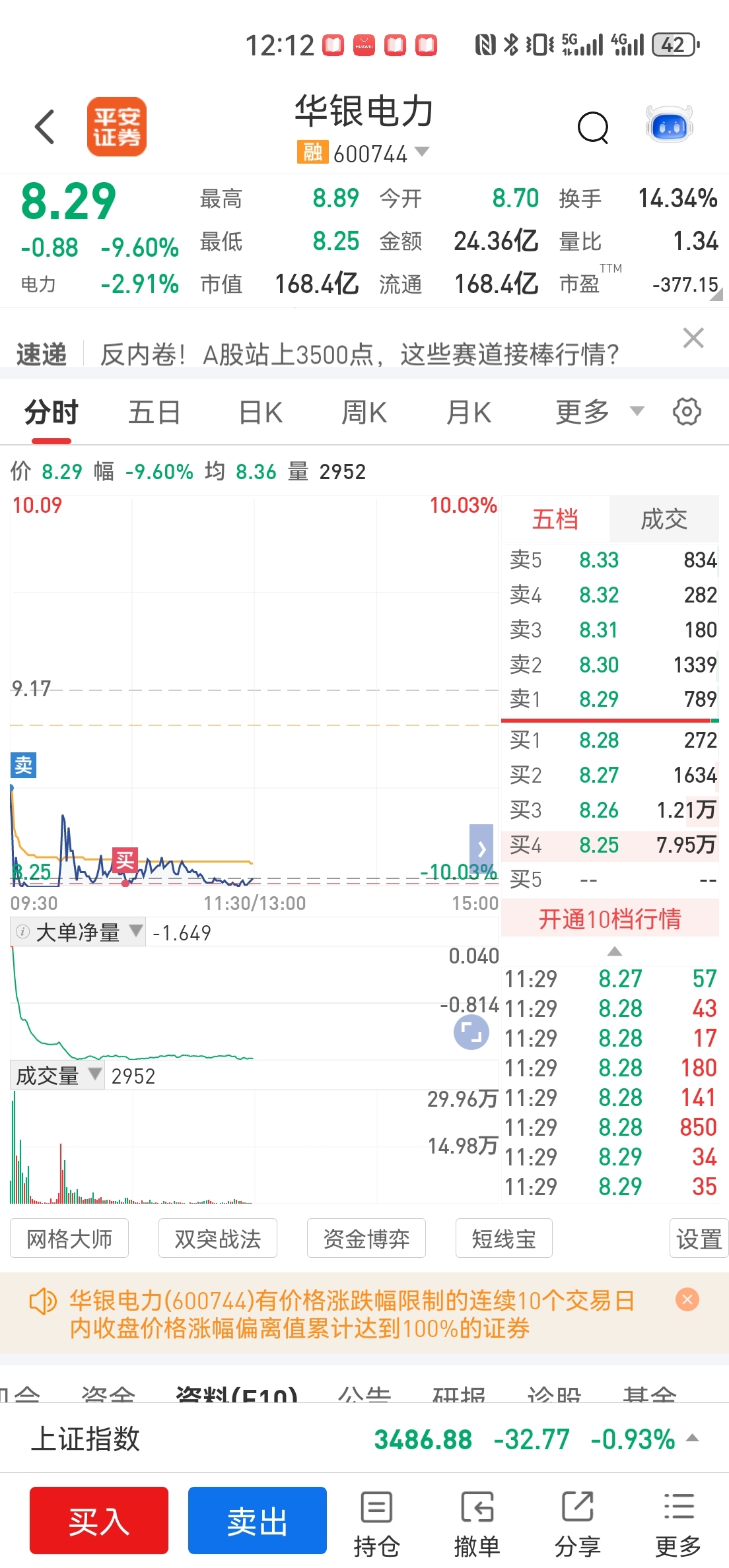Open news headline 反内卷 A股站上3500点
The height and width of the screenshot is (1568, 729).
coord(360,354)
